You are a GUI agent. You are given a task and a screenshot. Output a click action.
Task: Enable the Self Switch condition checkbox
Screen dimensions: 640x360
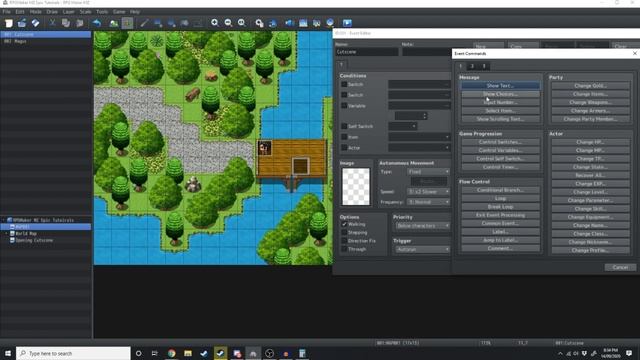tap(344, 126)
